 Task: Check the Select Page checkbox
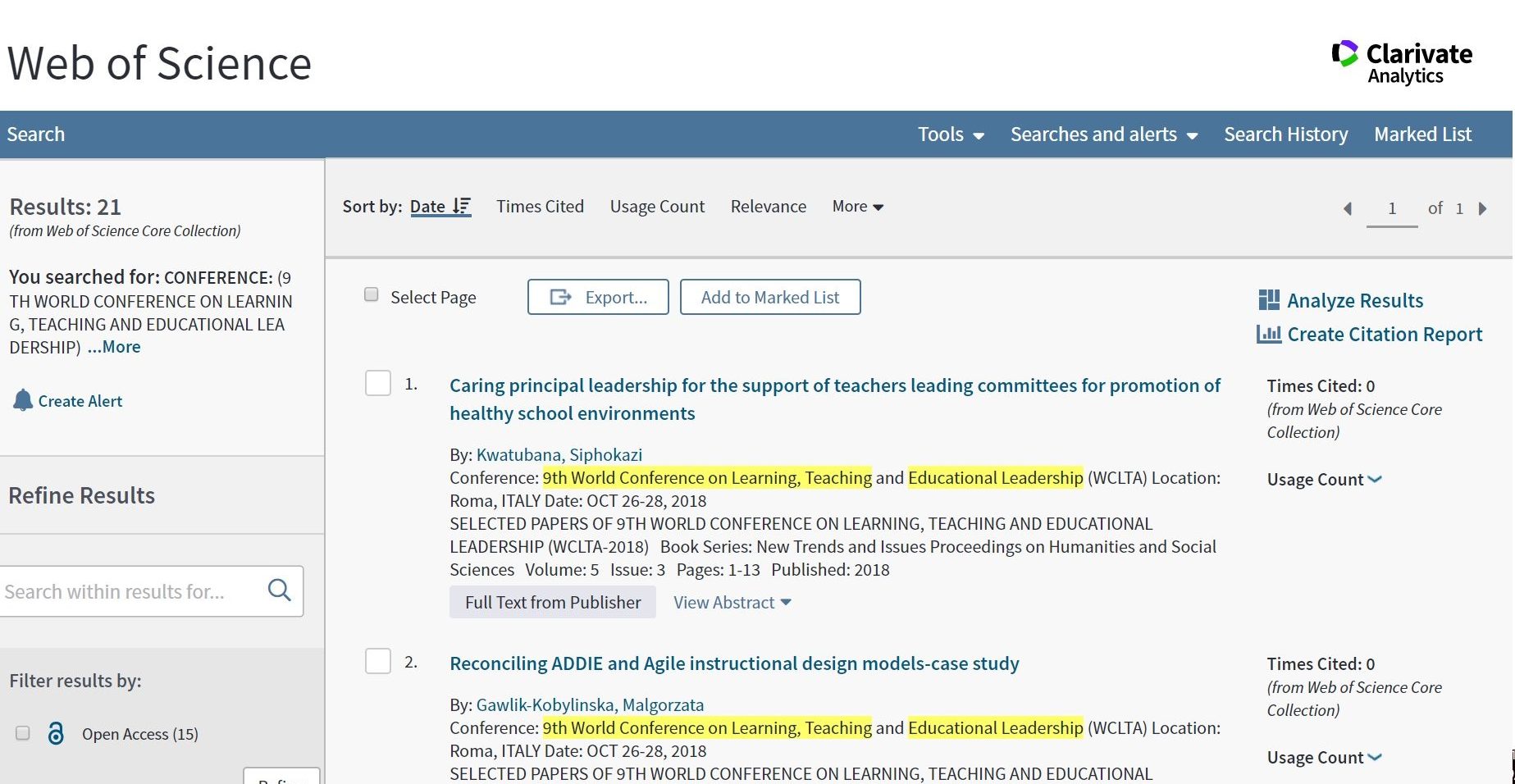click(x=372, y=294)
